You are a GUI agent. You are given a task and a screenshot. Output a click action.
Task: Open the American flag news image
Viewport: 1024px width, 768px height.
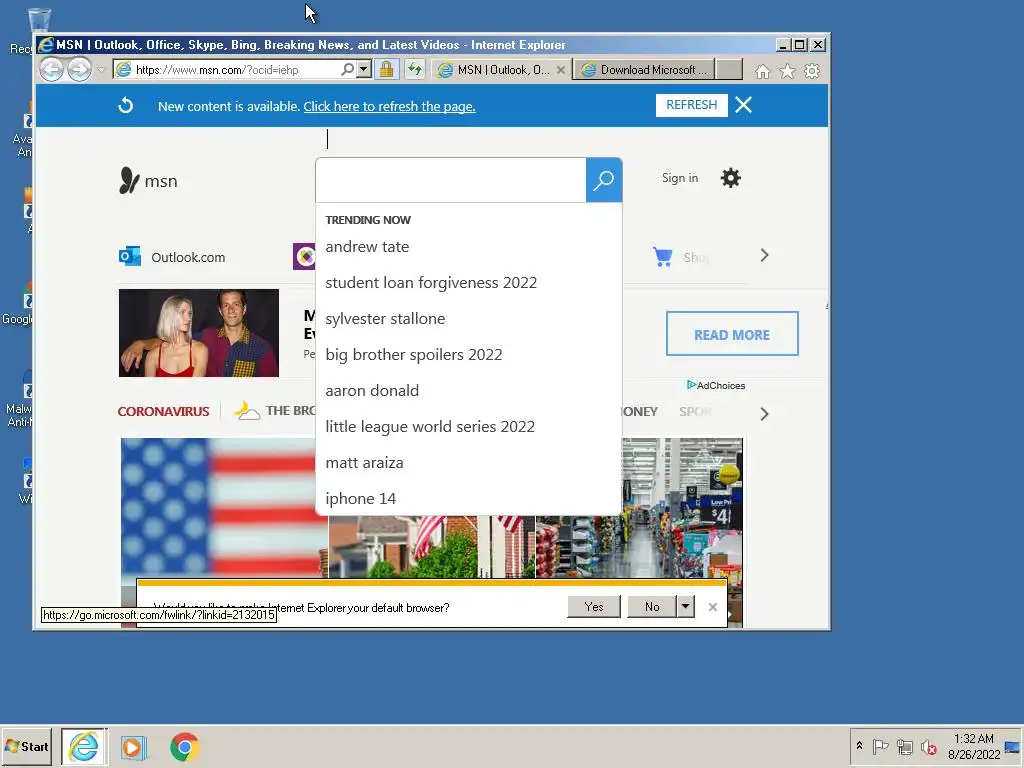(x=224, y=507)
